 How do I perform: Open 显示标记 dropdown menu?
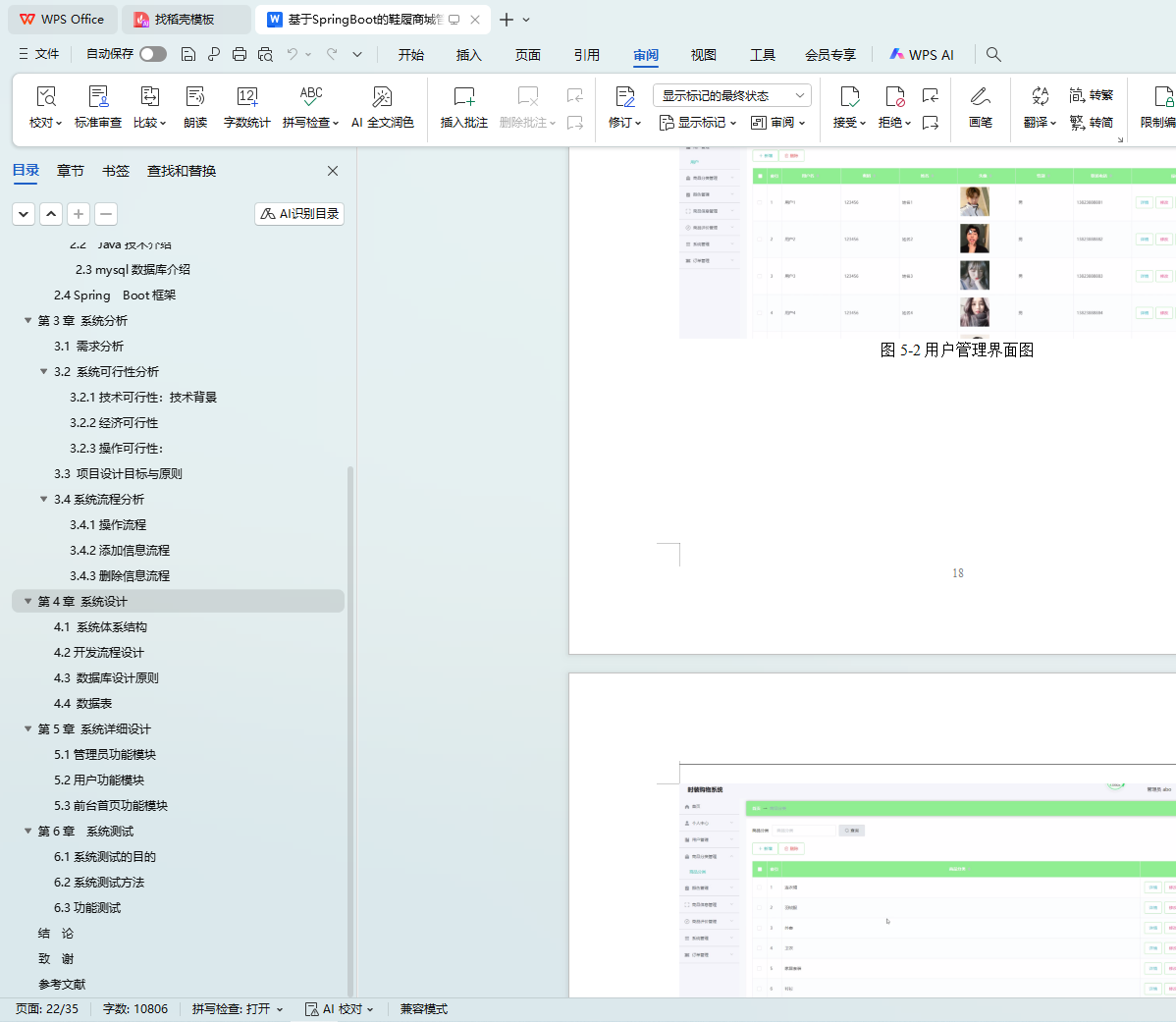pyautogui.click(x=698, y=122)
